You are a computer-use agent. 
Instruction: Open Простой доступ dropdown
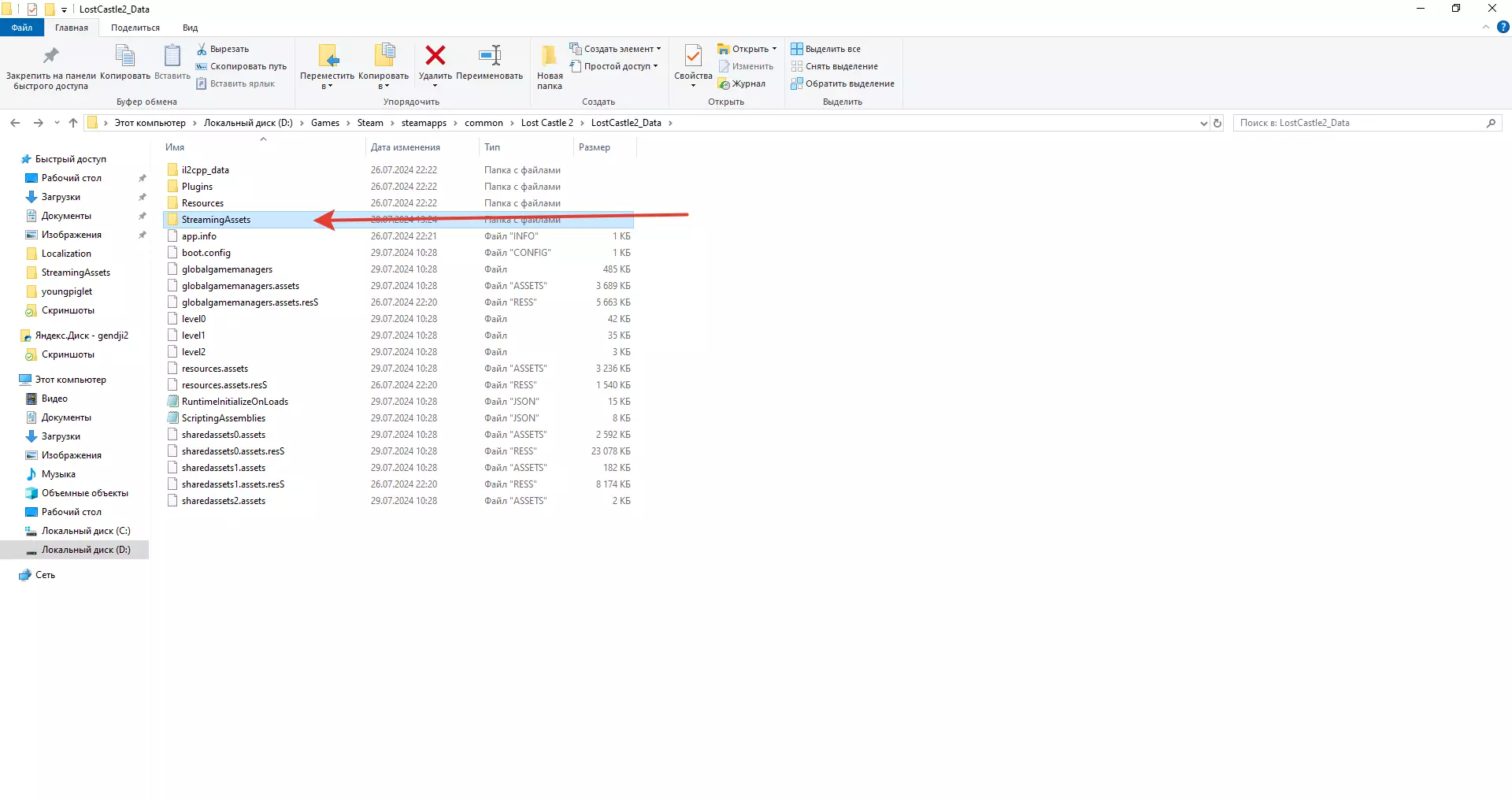pos(613,66)
